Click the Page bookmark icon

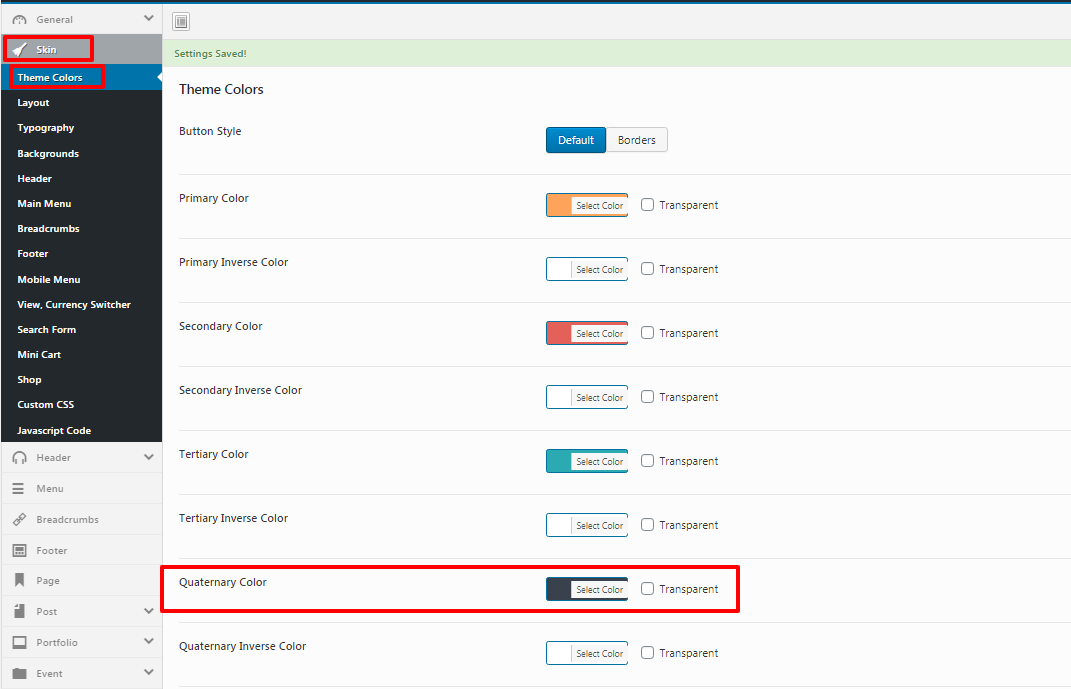pos(20,580)
